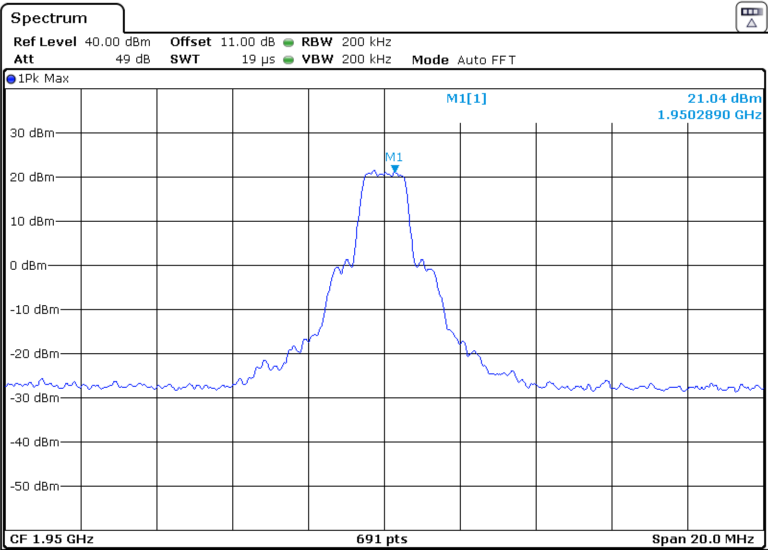Select the M1 marker triangle on the trace
The height and width of the screenshot is (550, 768).
[x=395, y=169]
